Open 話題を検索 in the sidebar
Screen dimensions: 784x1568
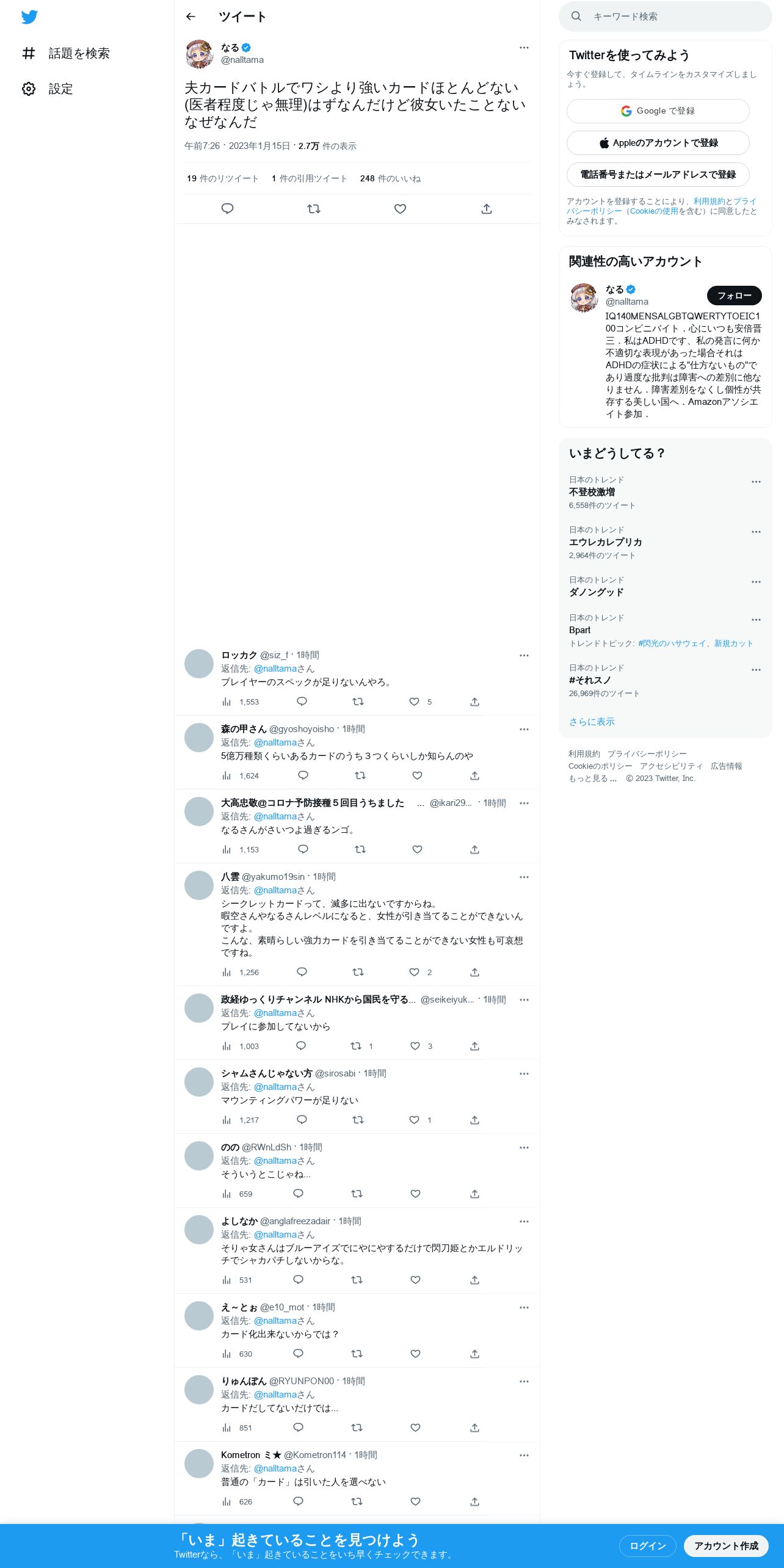click(66, 54)
